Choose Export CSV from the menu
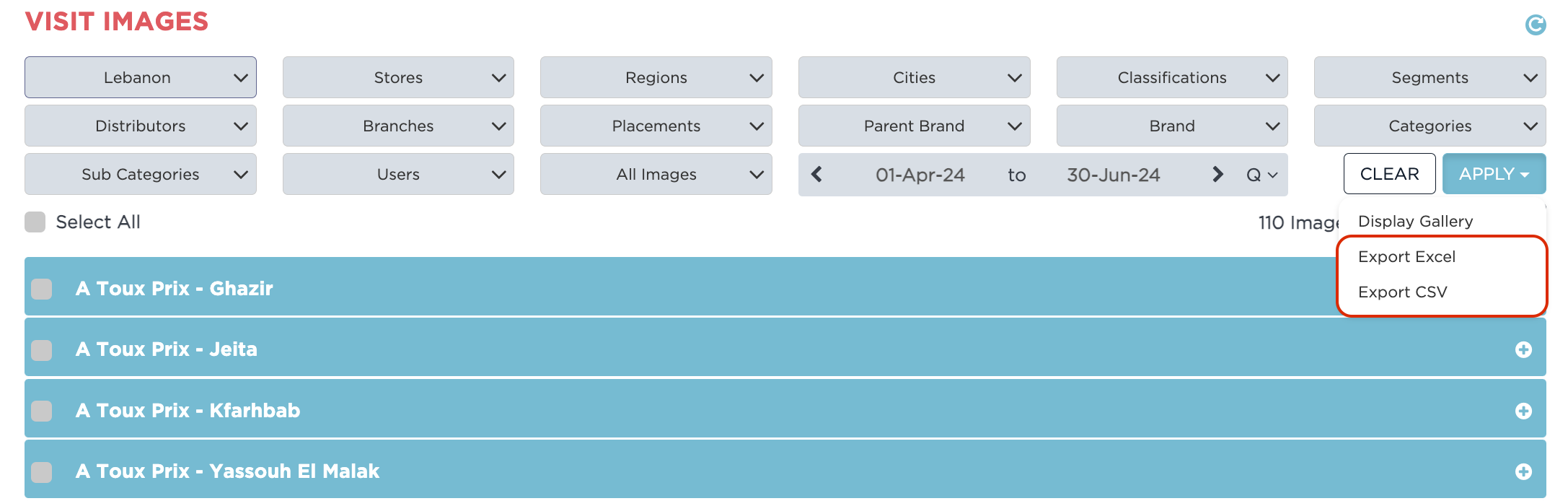The image size is (1568, 501). point(1402,292)
